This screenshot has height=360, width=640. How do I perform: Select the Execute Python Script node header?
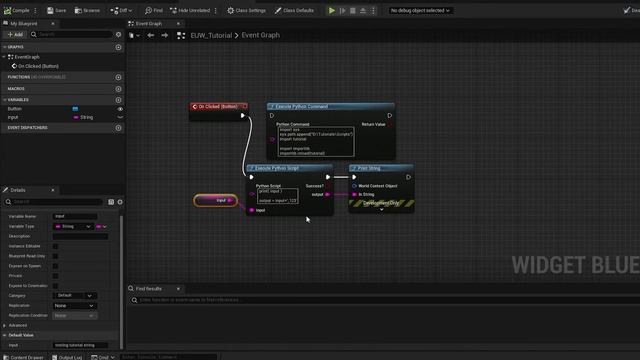290,168
